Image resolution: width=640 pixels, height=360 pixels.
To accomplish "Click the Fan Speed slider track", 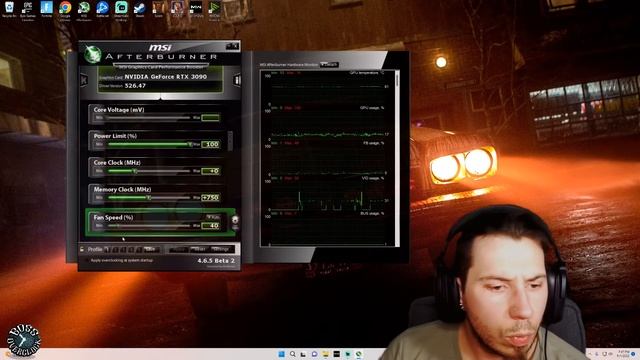I will [x=149, y=225].
